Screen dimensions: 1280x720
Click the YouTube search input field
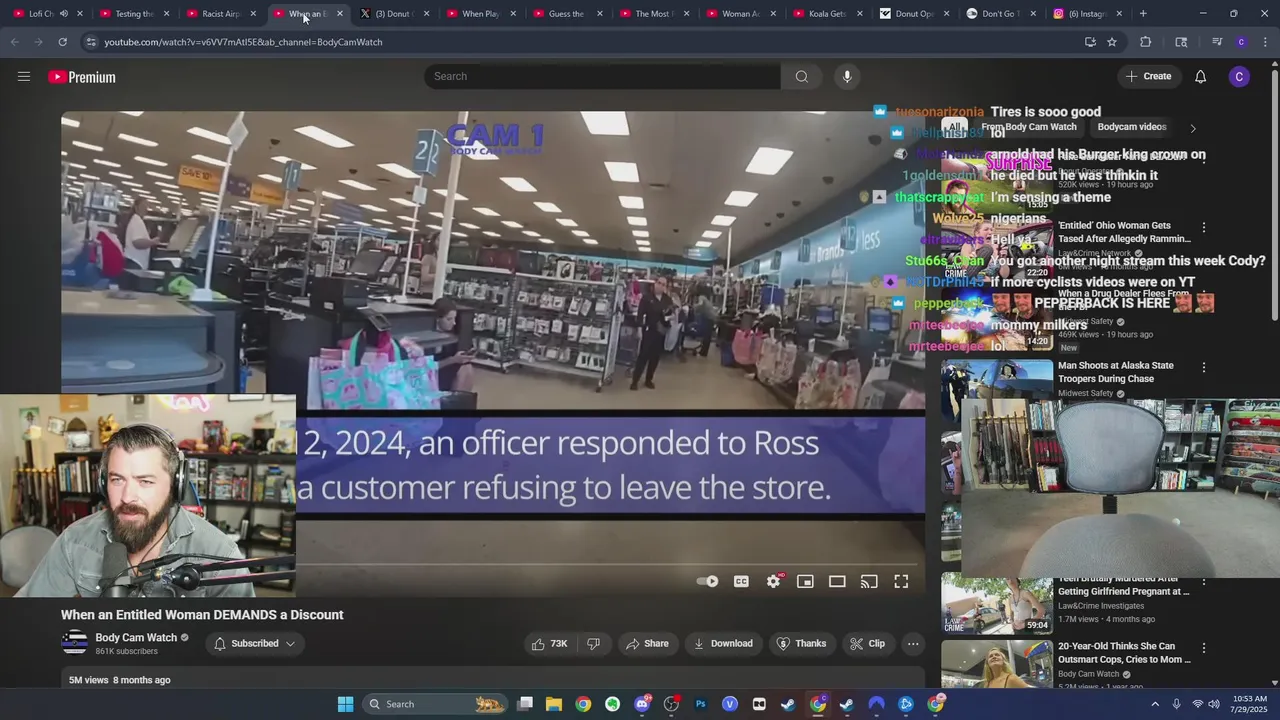(603, 77)
